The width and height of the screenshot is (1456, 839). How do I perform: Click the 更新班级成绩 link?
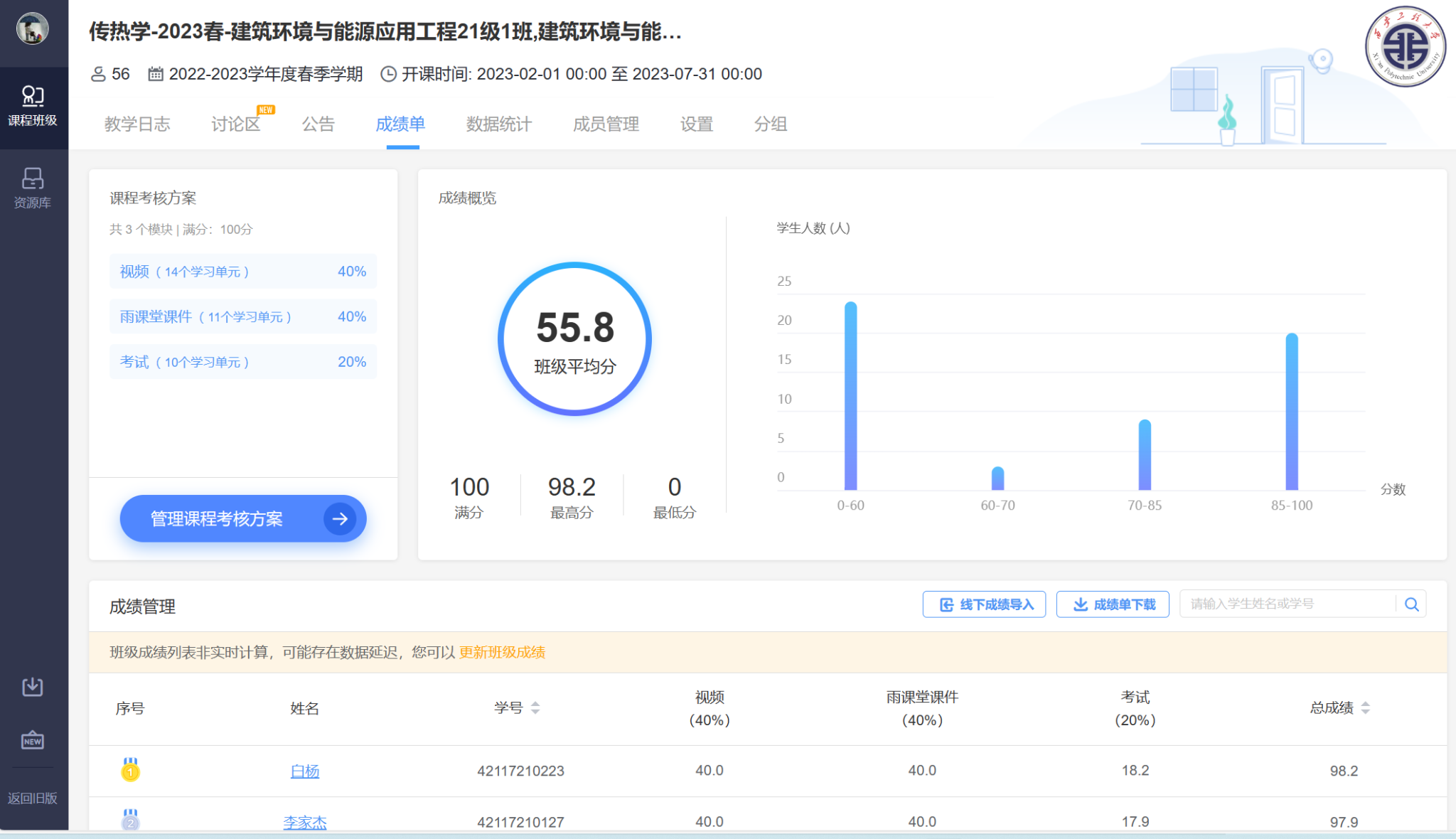502,653
